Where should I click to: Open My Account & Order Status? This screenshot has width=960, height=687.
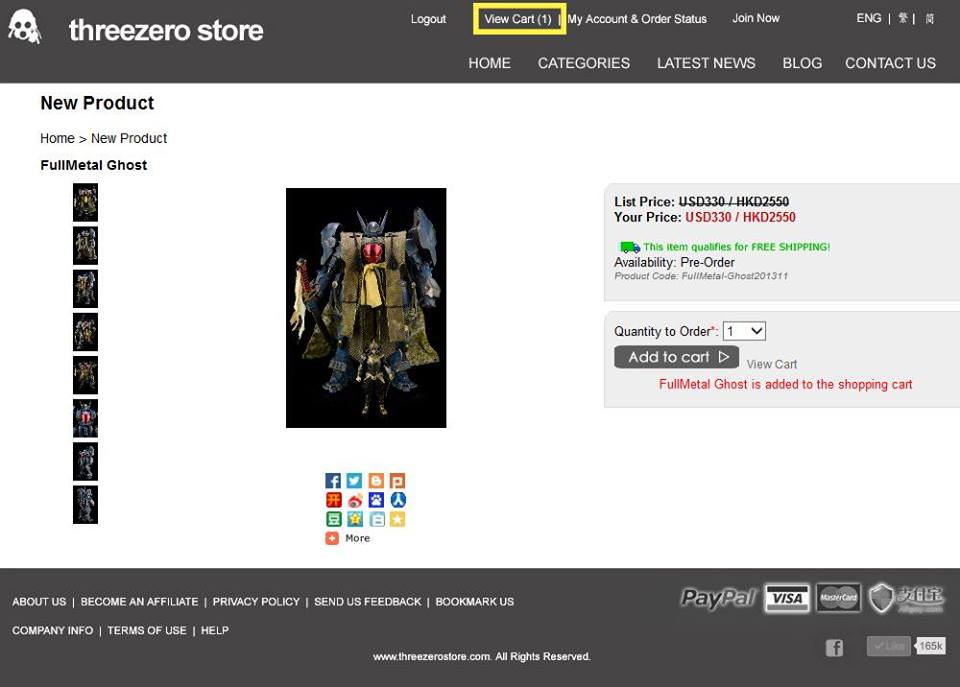(x=637, y=19)
